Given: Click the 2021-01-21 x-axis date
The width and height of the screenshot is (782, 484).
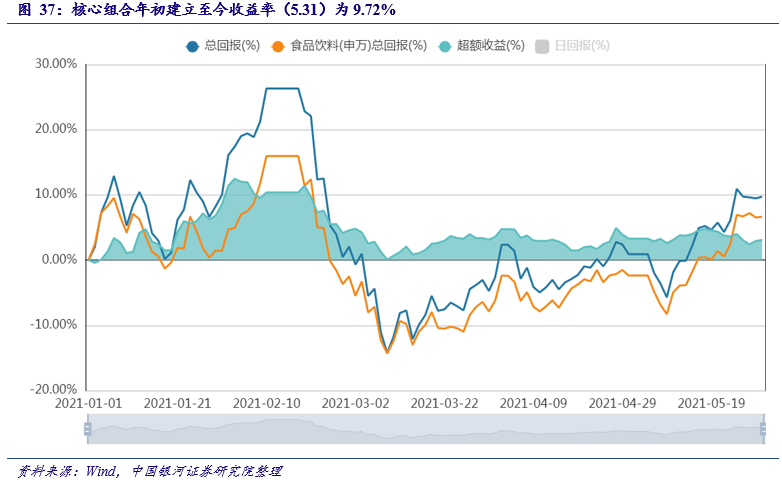Looking at the screenshot, I should tap(178, 403).
